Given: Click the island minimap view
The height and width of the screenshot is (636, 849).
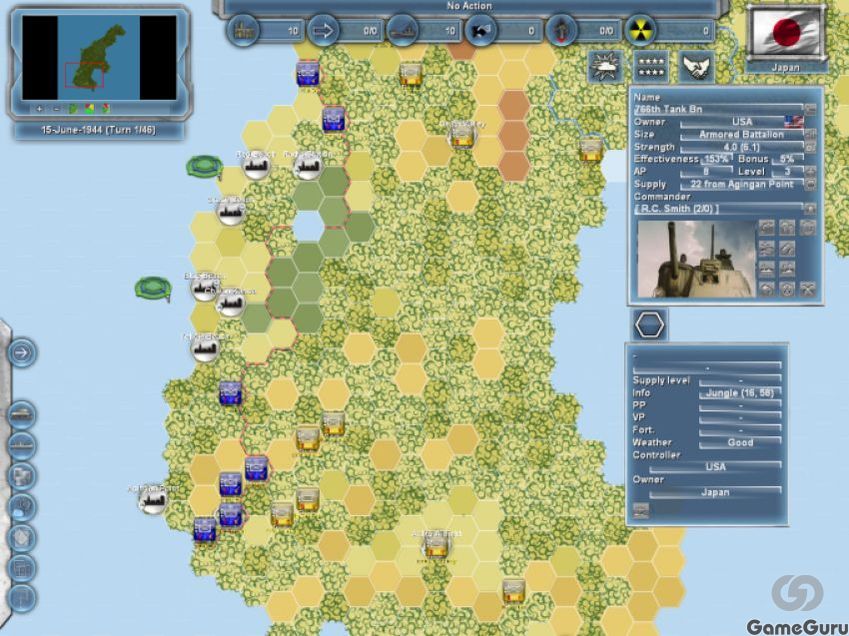Looking at the screenshot, I should pyautogui.click(x=99, y=57).
